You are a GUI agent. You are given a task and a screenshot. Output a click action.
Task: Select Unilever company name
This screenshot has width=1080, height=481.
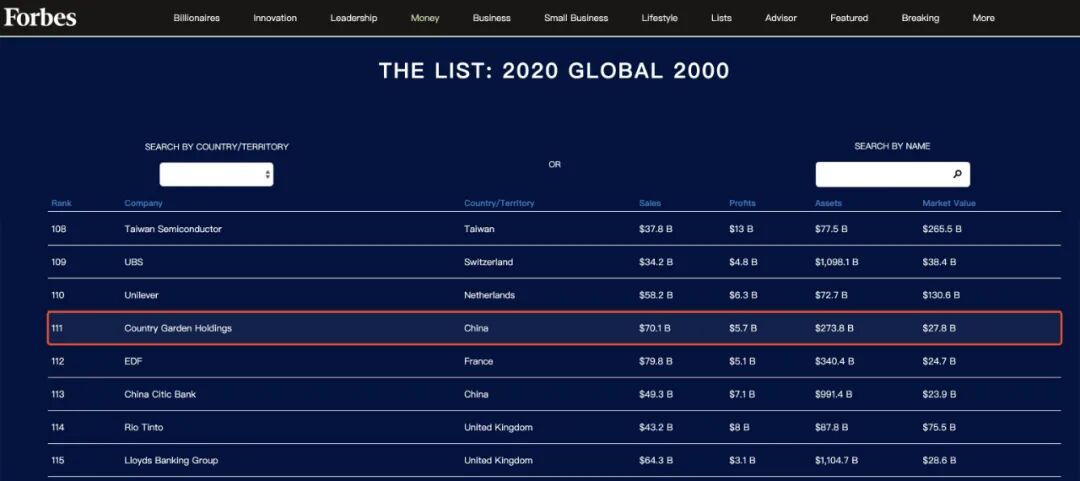pos(141,295)
